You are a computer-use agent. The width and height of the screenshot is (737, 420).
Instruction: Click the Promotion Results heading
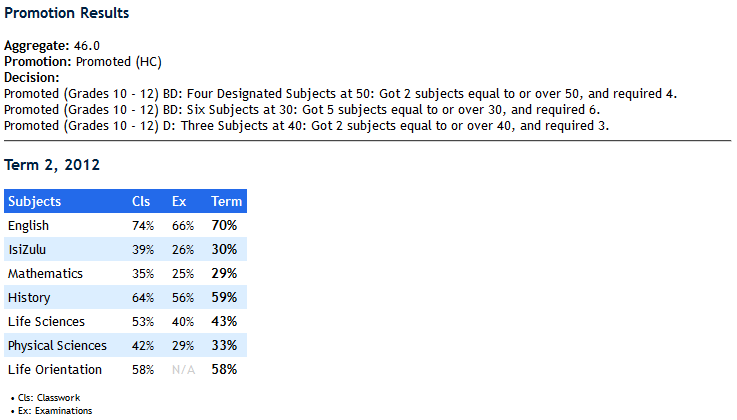[66, 14]
